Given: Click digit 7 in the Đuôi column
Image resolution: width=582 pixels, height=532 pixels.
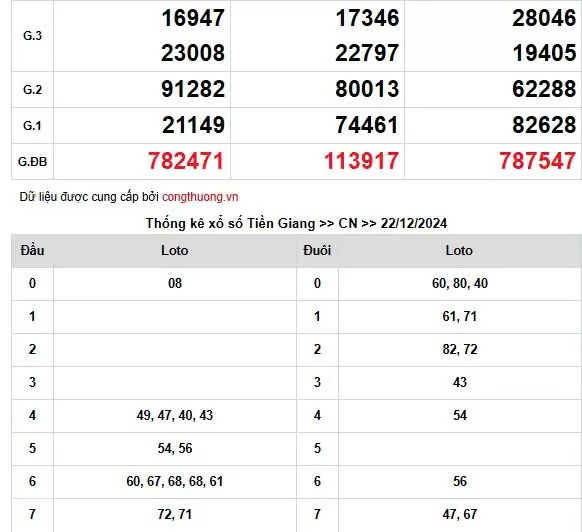Looking at the screenshot, I should click(317, 515).
